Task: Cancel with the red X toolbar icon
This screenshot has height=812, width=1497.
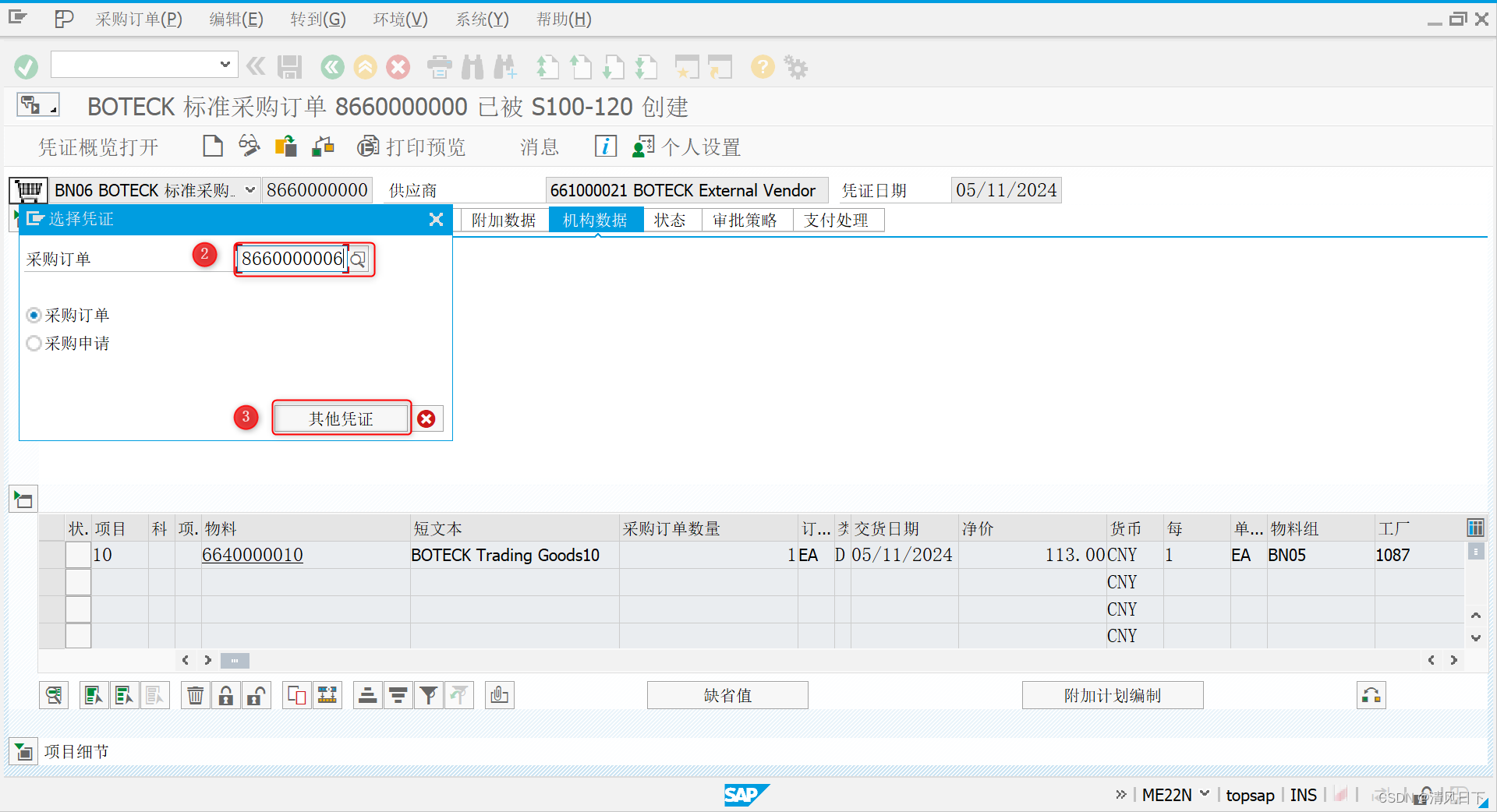Action: tap(398, 67)
